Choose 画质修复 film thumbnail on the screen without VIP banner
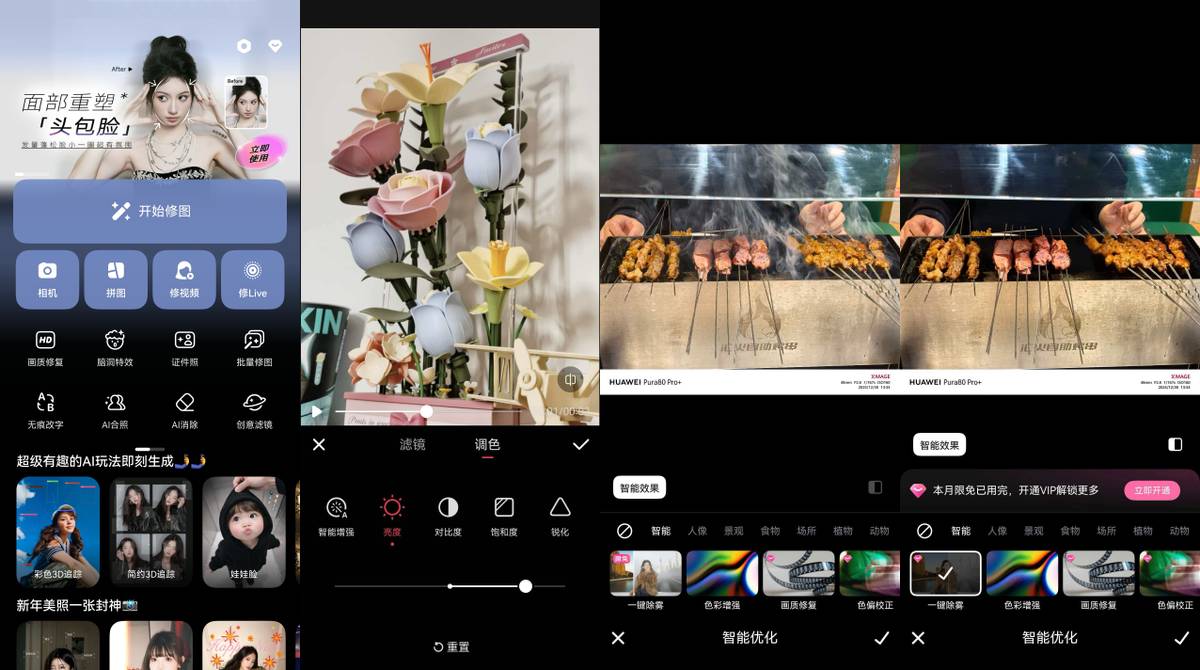The image size is (1200, 670). [798, 573]
